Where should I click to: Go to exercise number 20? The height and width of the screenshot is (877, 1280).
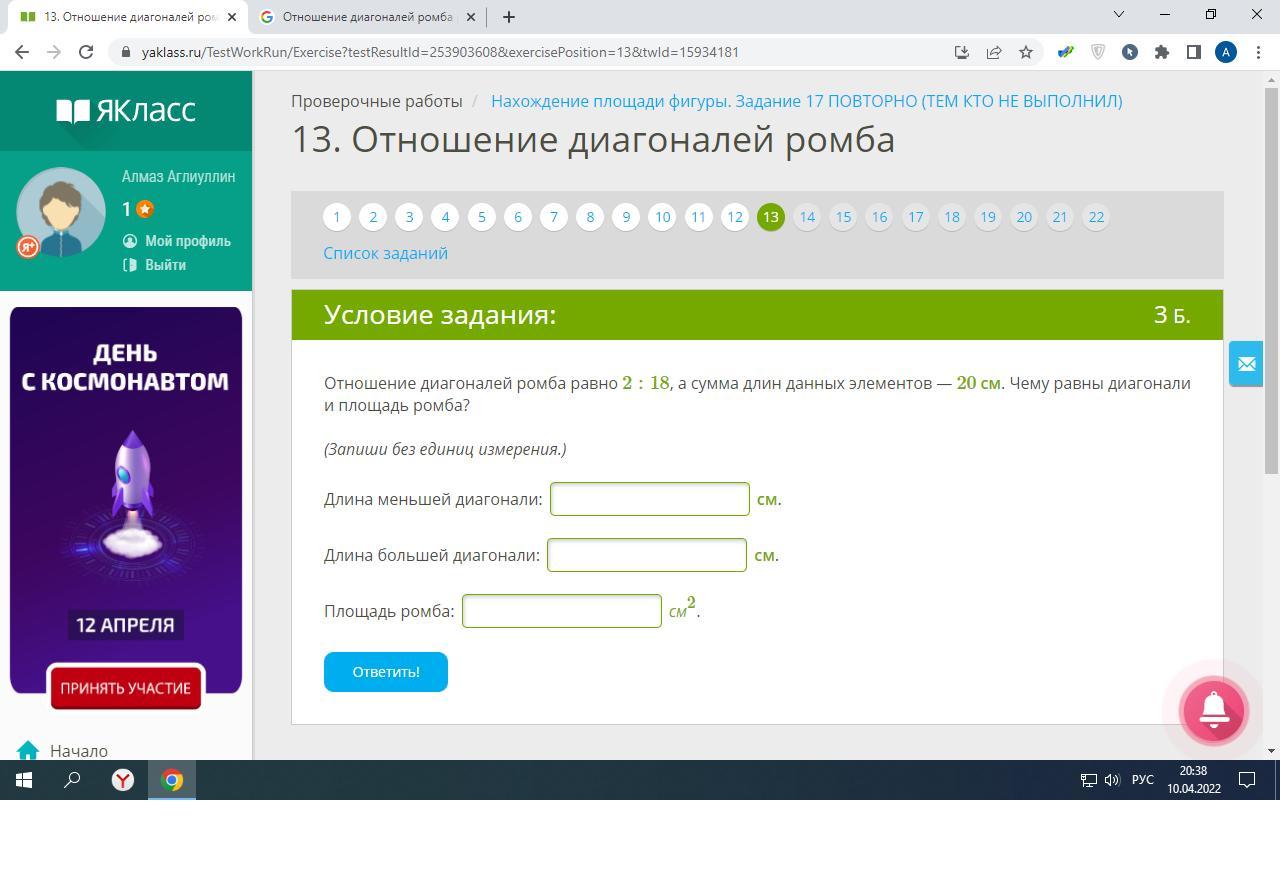(x=1024, y=217)
